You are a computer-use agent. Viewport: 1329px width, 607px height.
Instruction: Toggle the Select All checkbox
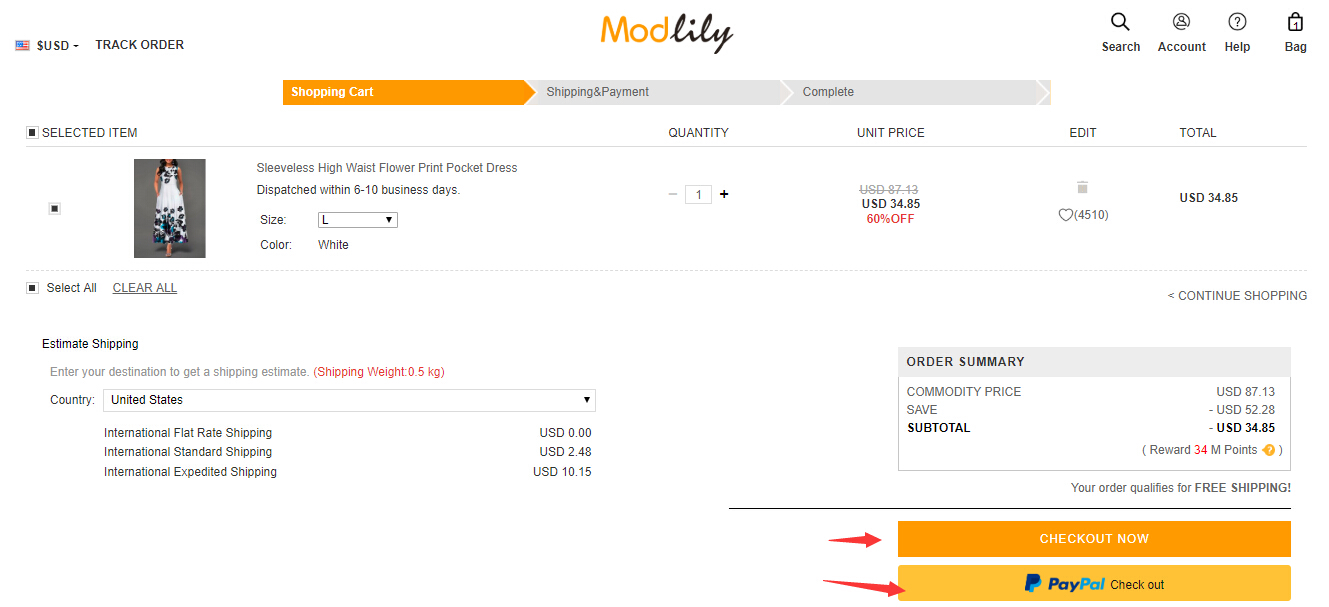32,288
